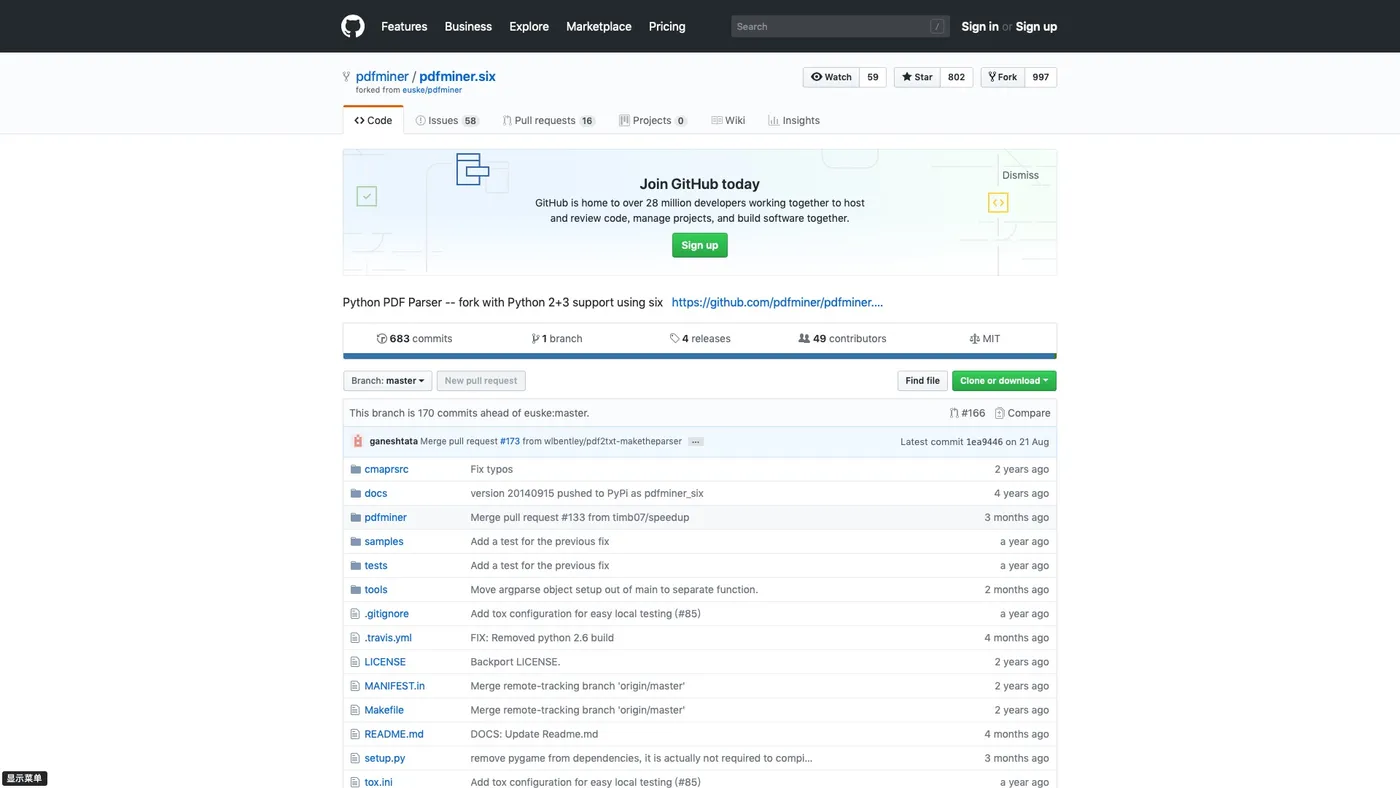Open the Clone or download dropdown
The image size is (1400, 788).
click(1004, 381)
